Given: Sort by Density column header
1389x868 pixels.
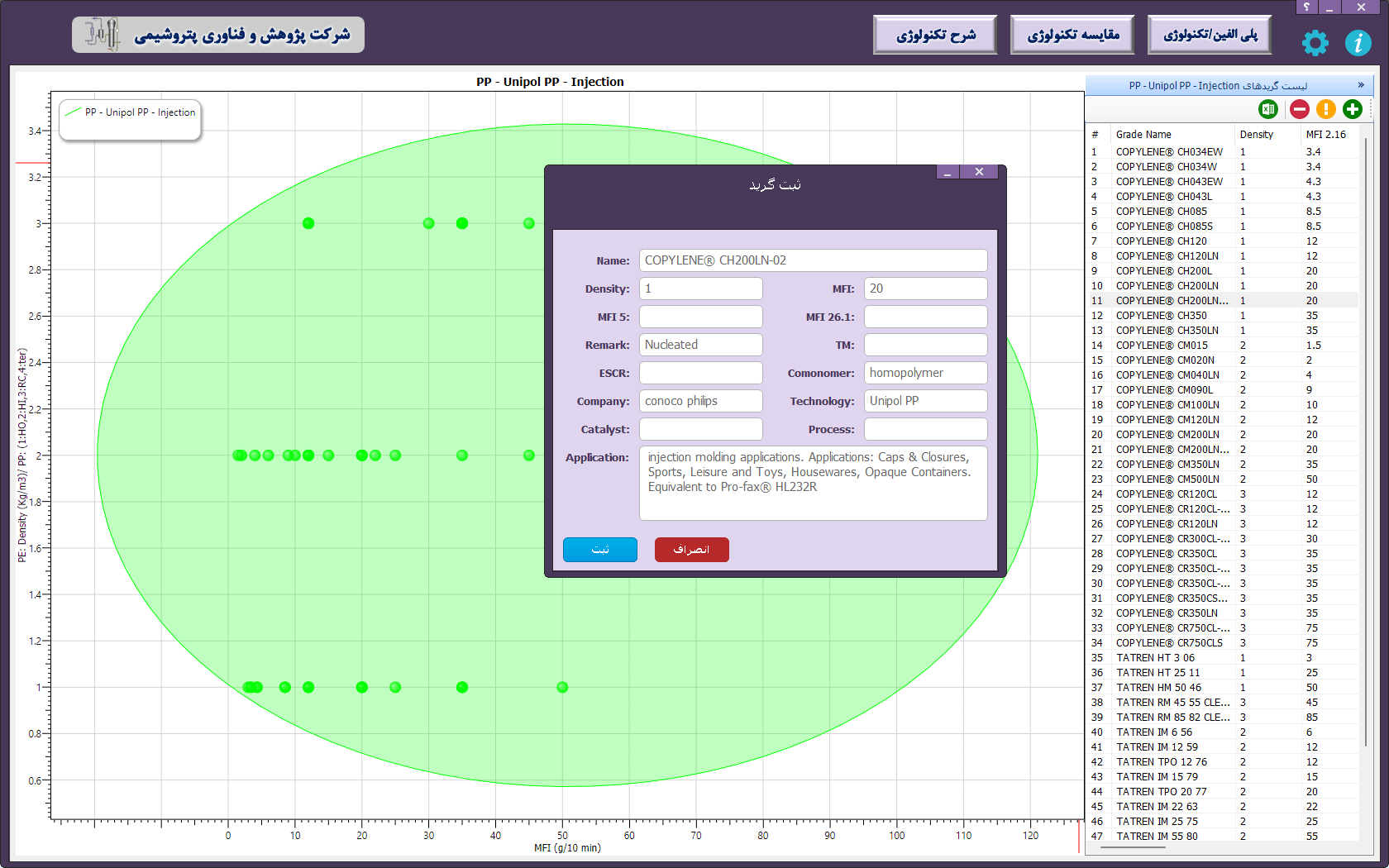Looking at the screenshot, I should click(x=1267, y=135).
